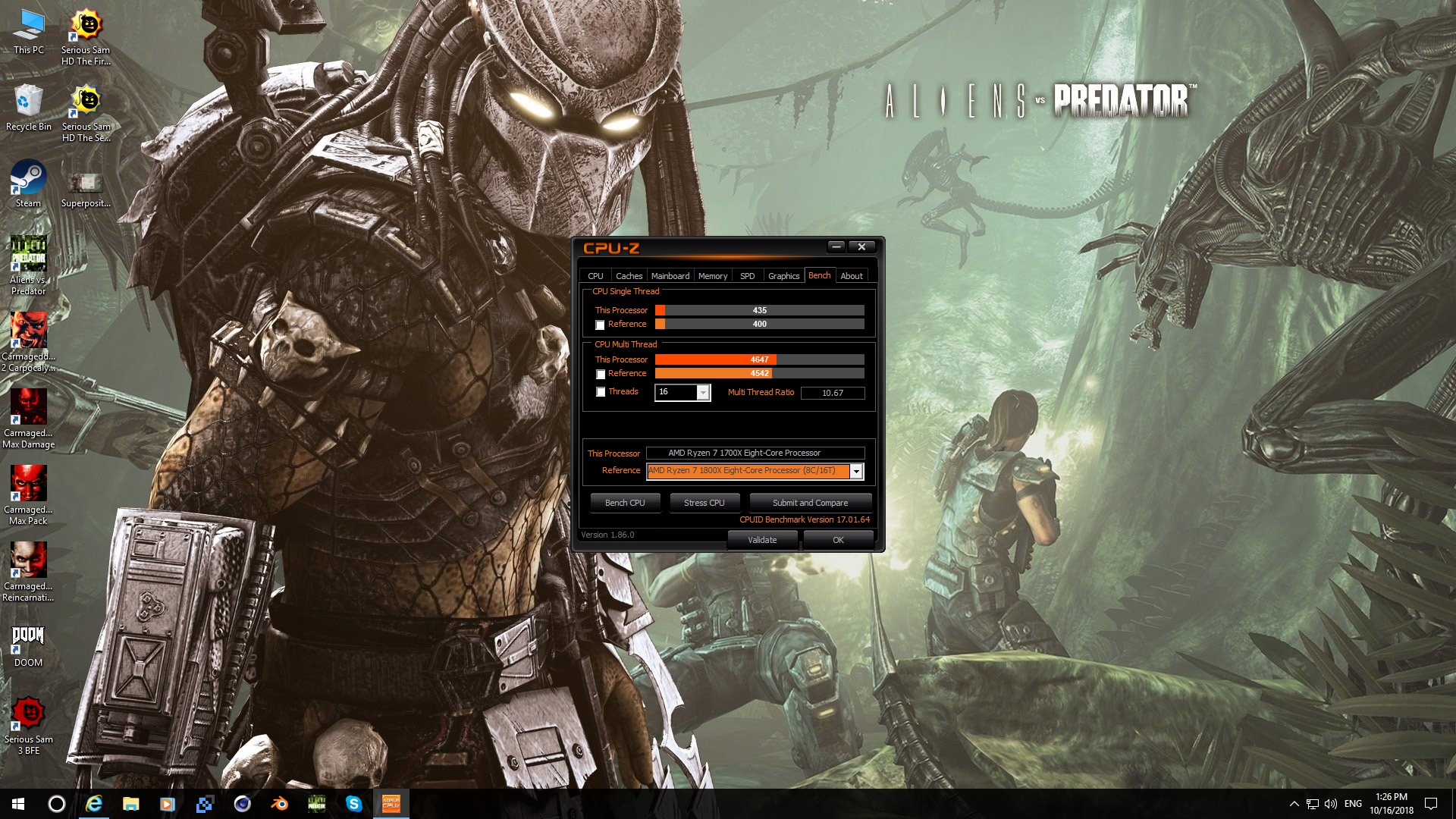The image size is (1456, 819).
Task: Click the Validate button
Action: (x=762, y=540)
